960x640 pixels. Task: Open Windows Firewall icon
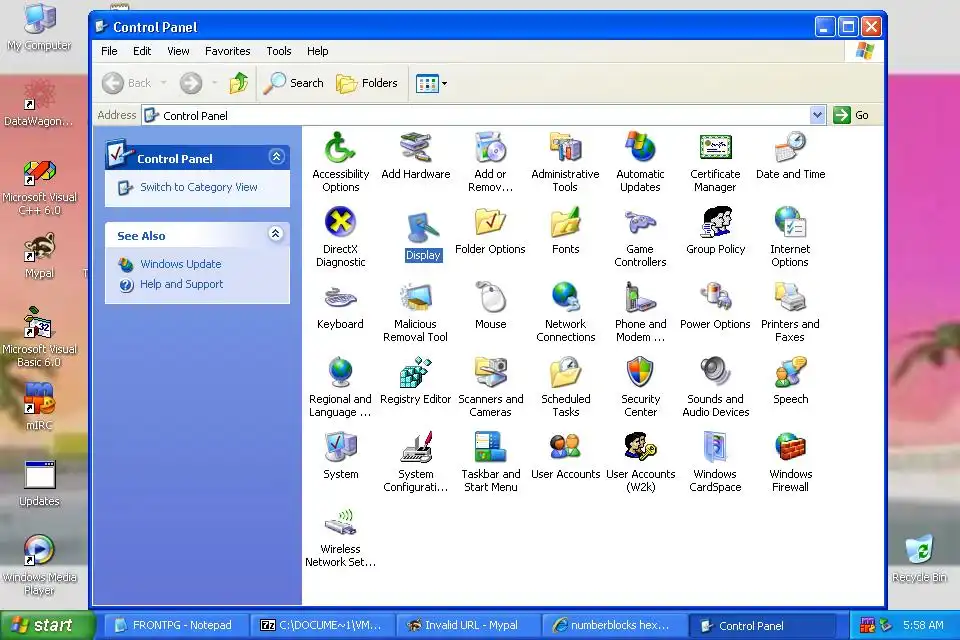point(790,447)
